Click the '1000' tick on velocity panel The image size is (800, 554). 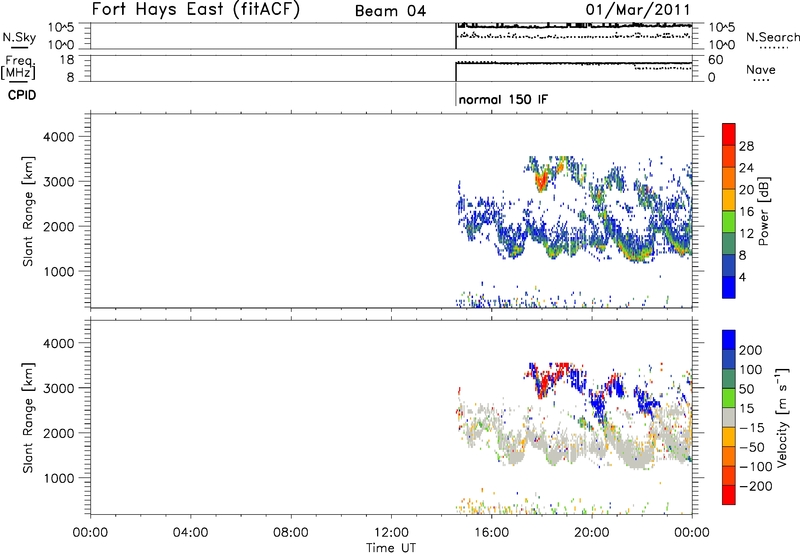(x=59, y=479)
